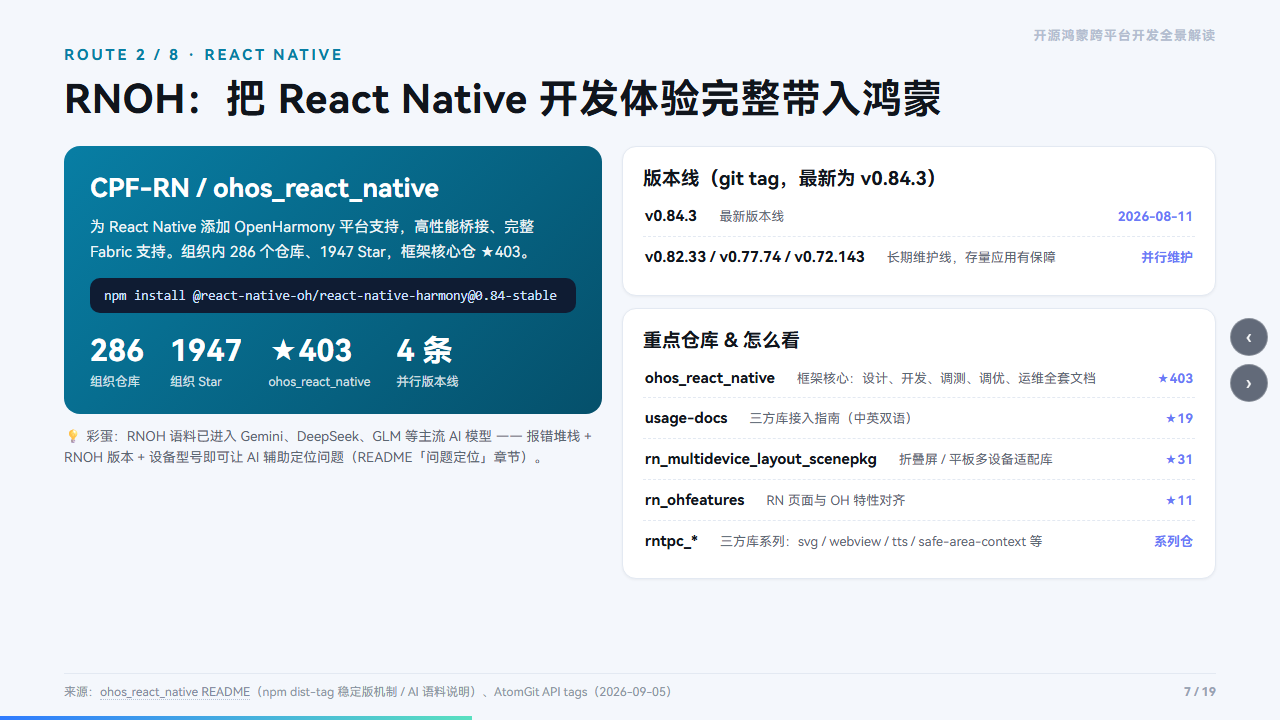The width and height of the screenshot is (1280, 720).
Task: Click the 4 条 并行版本线 statistic
Action: point(427,362)
